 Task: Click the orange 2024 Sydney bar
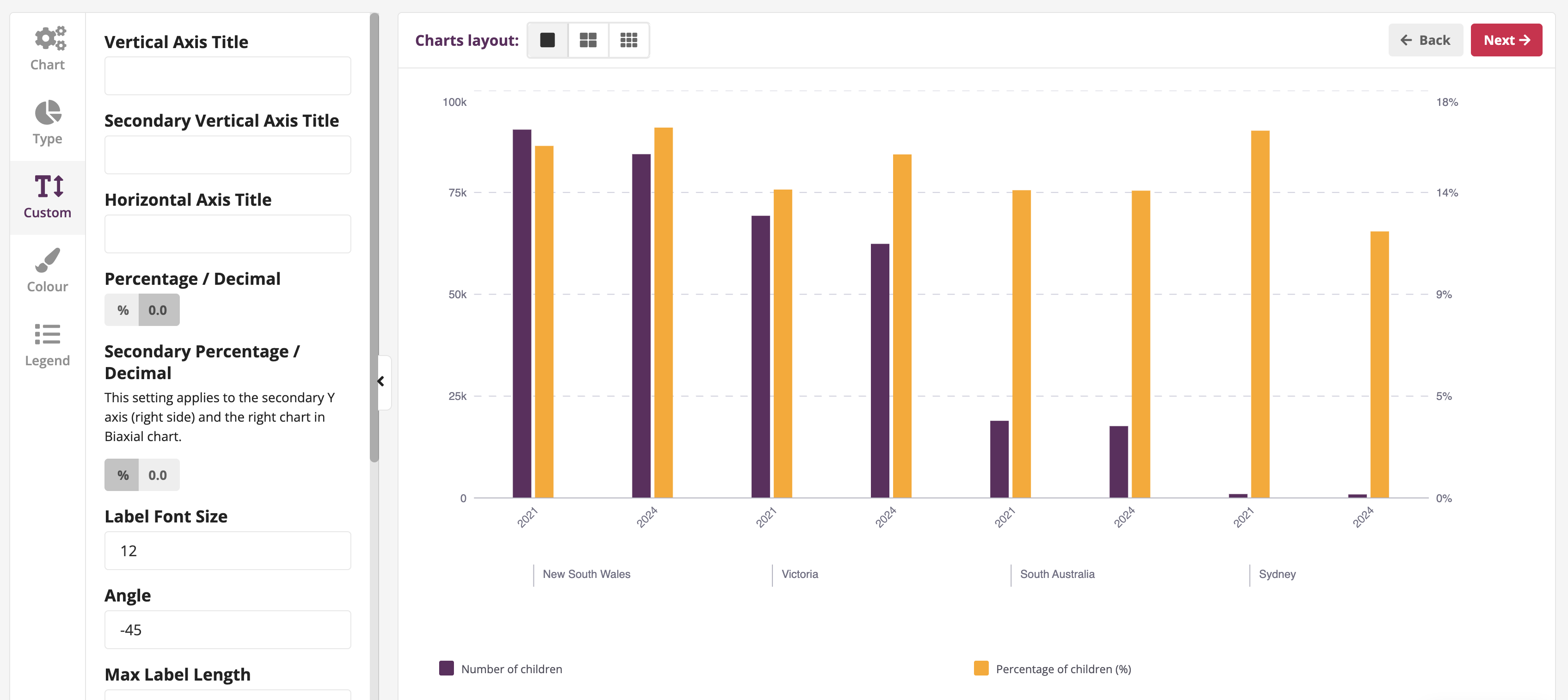tap(1379, 365)
